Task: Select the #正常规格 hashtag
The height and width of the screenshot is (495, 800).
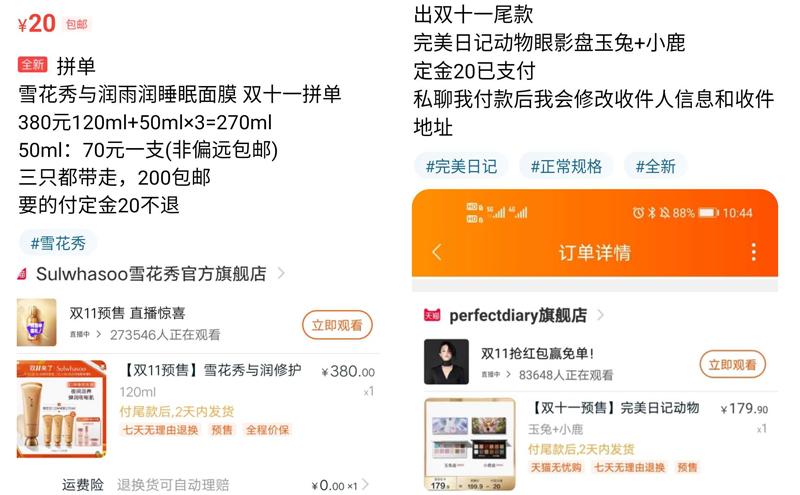Action: [566, 166]
